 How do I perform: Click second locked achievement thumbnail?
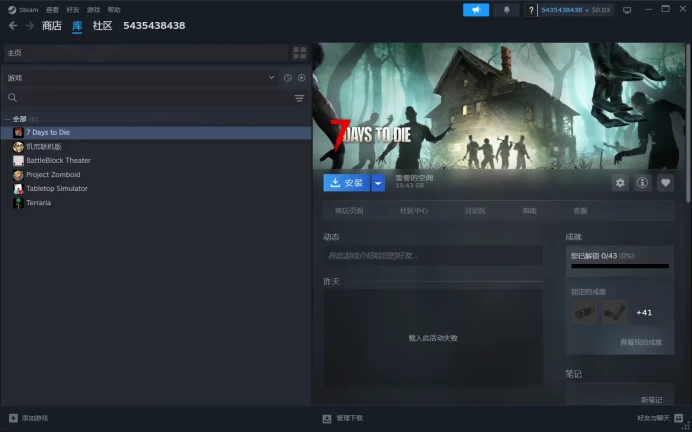click(614, 312)
